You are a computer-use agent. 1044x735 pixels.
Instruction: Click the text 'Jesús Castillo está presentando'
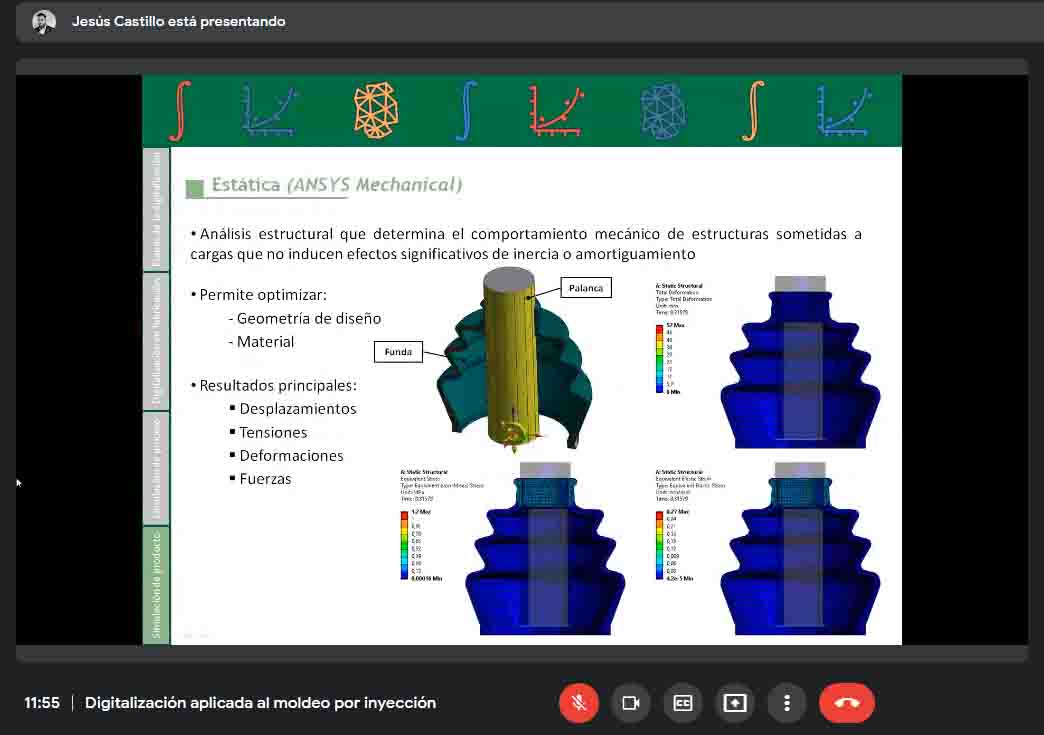coord(178,21)
